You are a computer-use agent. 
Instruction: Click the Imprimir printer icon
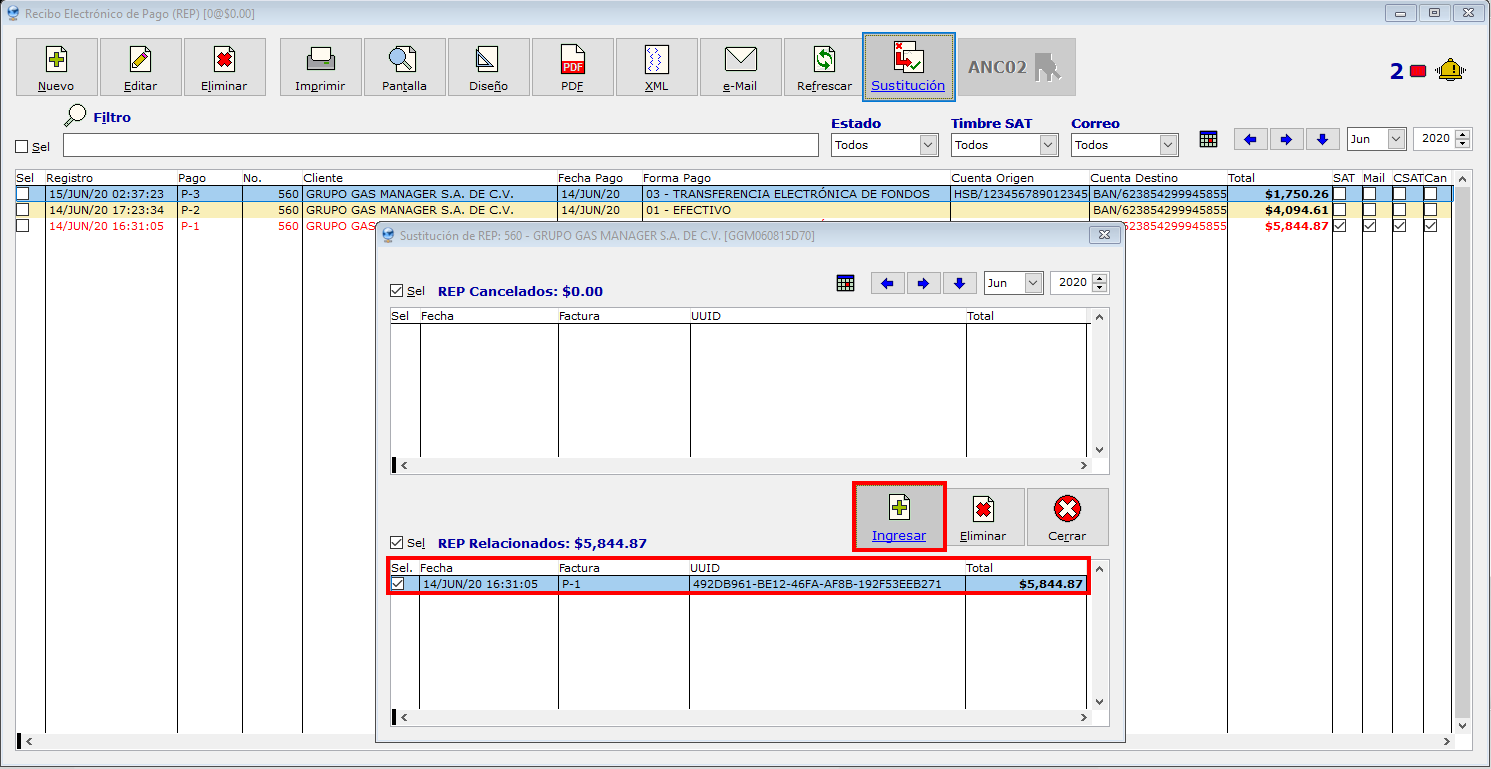pyautogui.click(x=320, y=60)
